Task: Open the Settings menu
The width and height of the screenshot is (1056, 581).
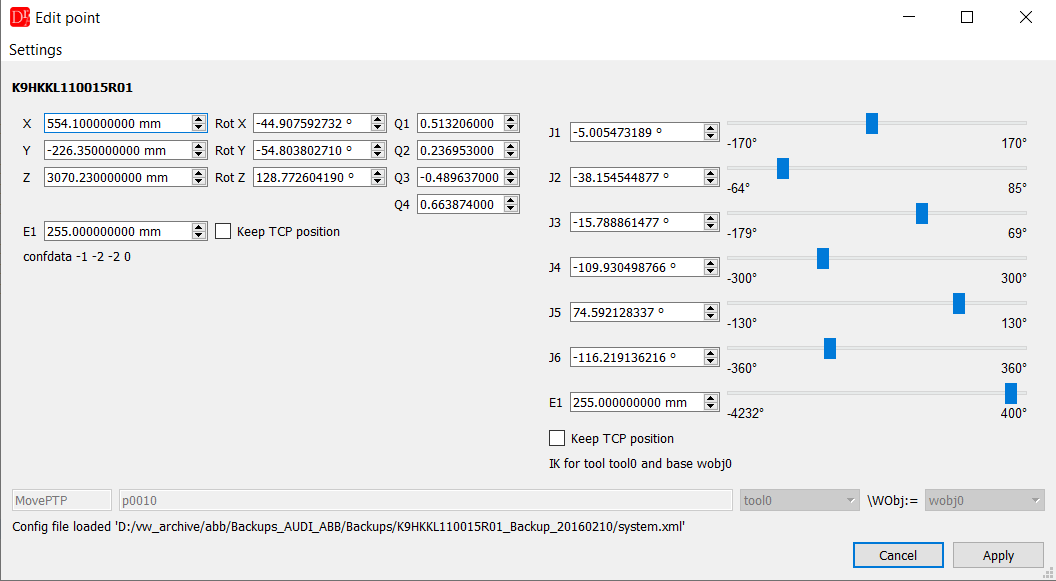Action: pos(36,50)
